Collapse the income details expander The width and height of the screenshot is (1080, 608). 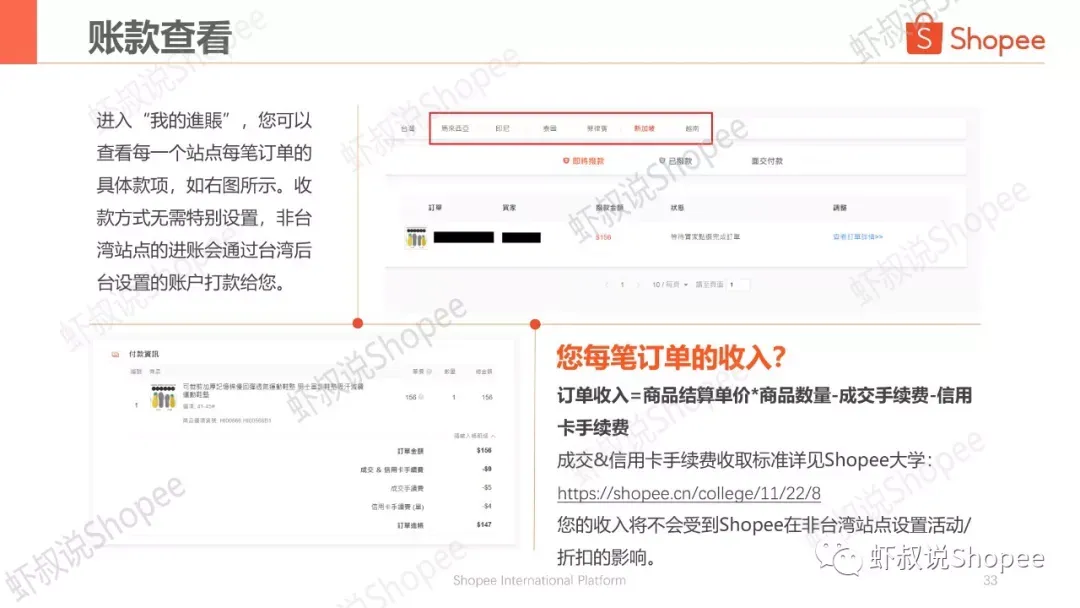[x=475, y=436]
